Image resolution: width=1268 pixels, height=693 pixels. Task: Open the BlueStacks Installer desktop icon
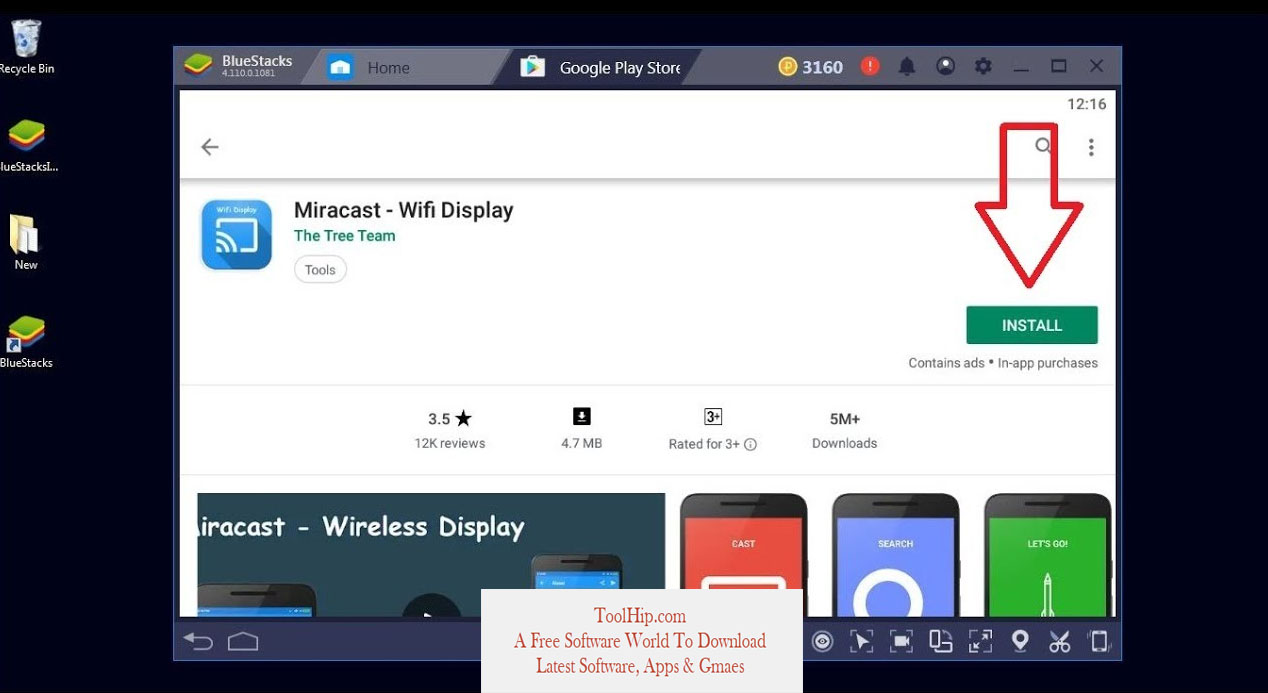pyautogui.click(x=26, y=145)
